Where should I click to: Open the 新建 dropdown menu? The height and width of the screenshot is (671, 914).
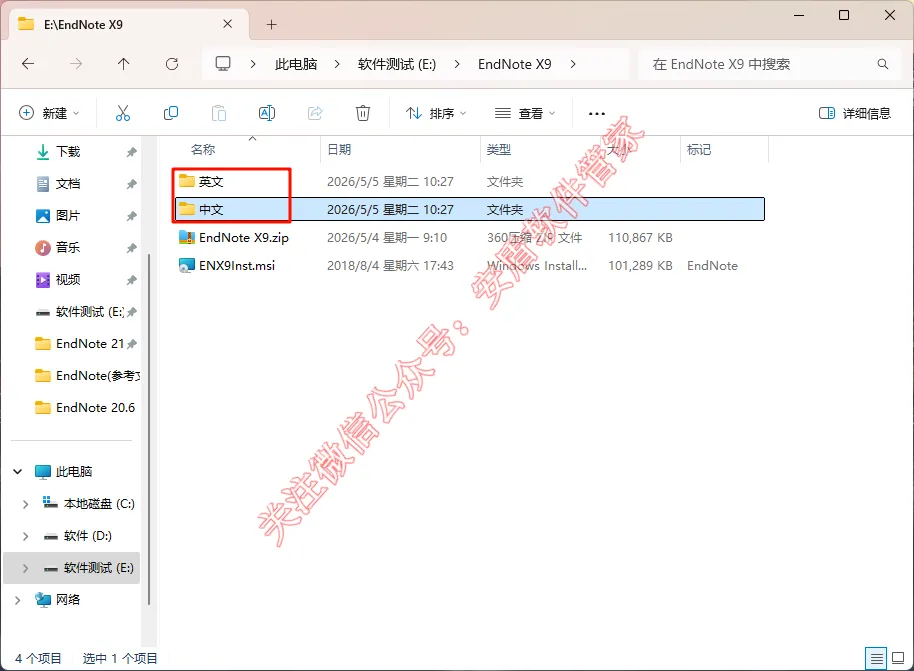tap(49, 113)
